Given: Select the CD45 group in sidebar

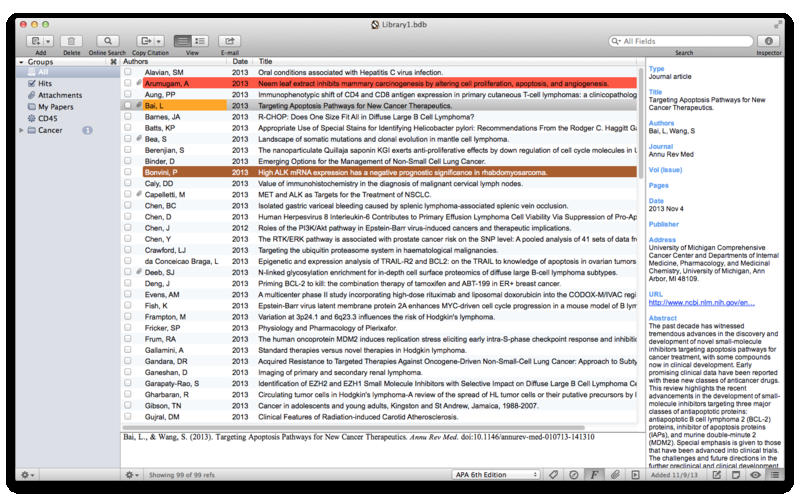Looking at the screenshot, I should (x=47, y=118).
